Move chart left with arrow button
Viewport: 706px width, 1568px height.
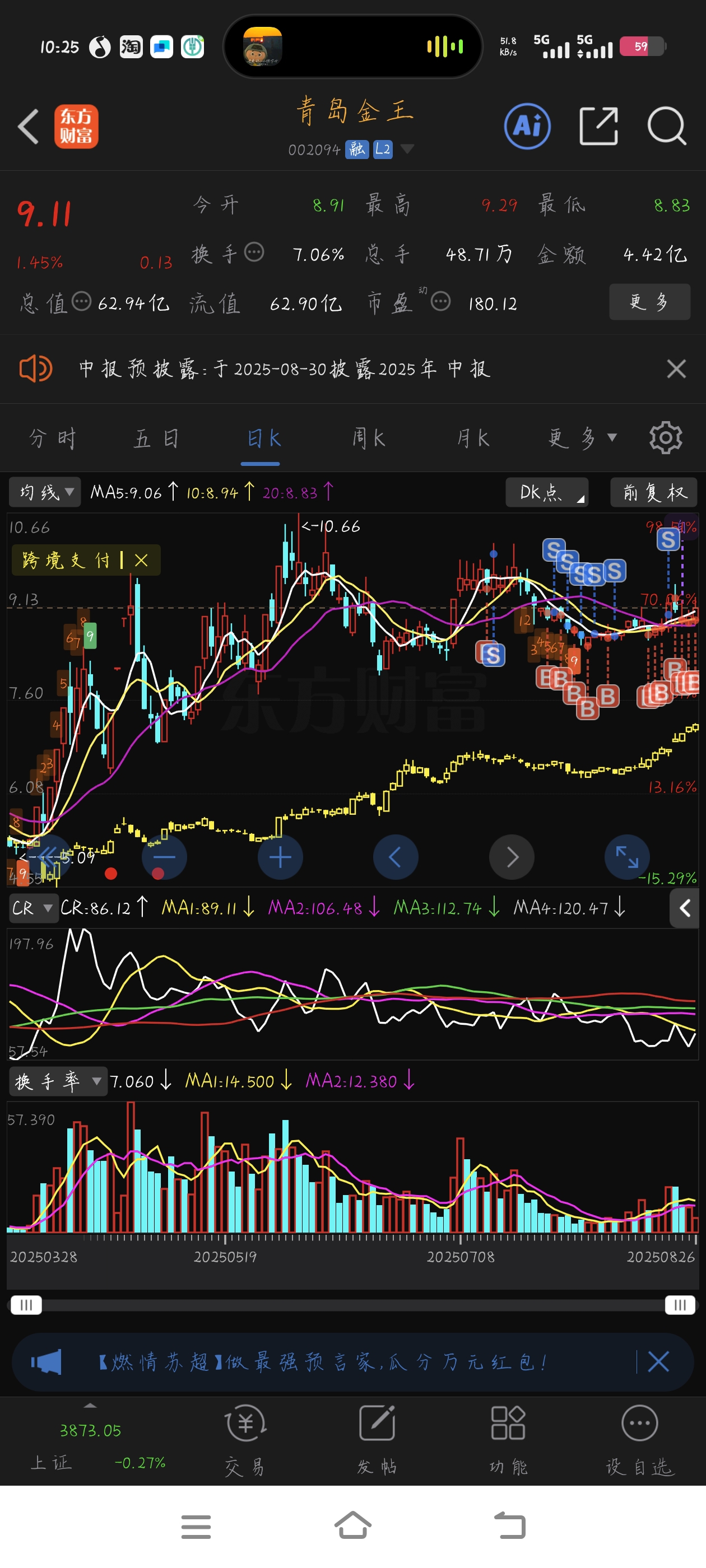coord(396,857)
